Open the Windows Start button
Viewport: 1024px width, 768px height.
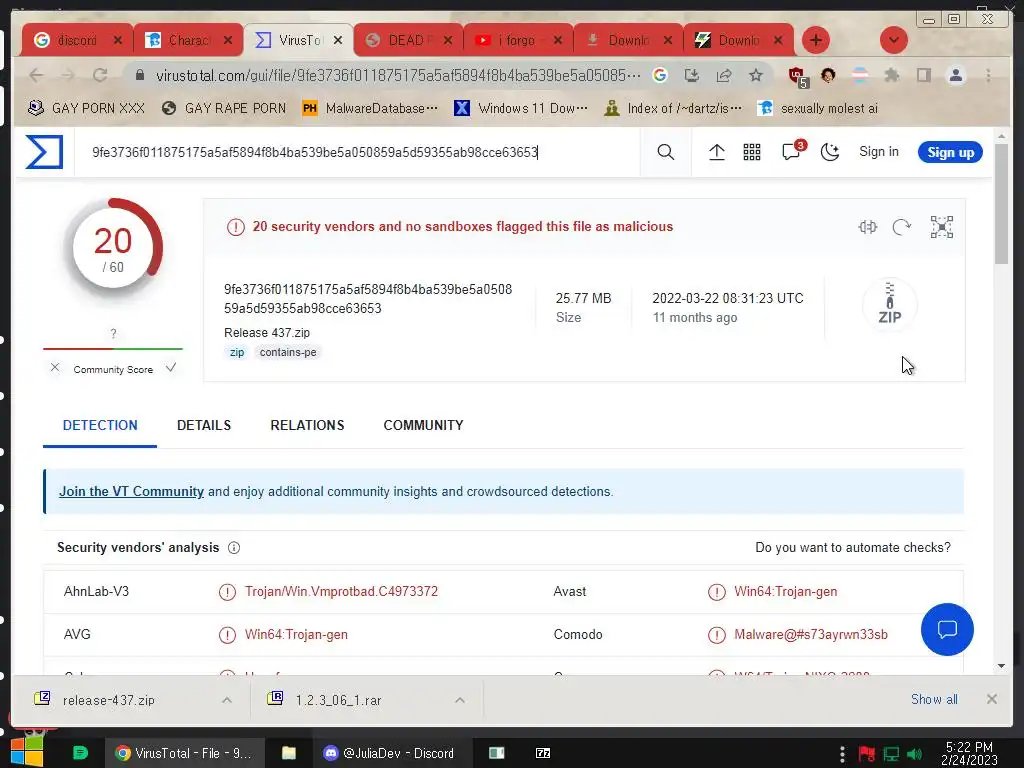[x=26, y=752]
